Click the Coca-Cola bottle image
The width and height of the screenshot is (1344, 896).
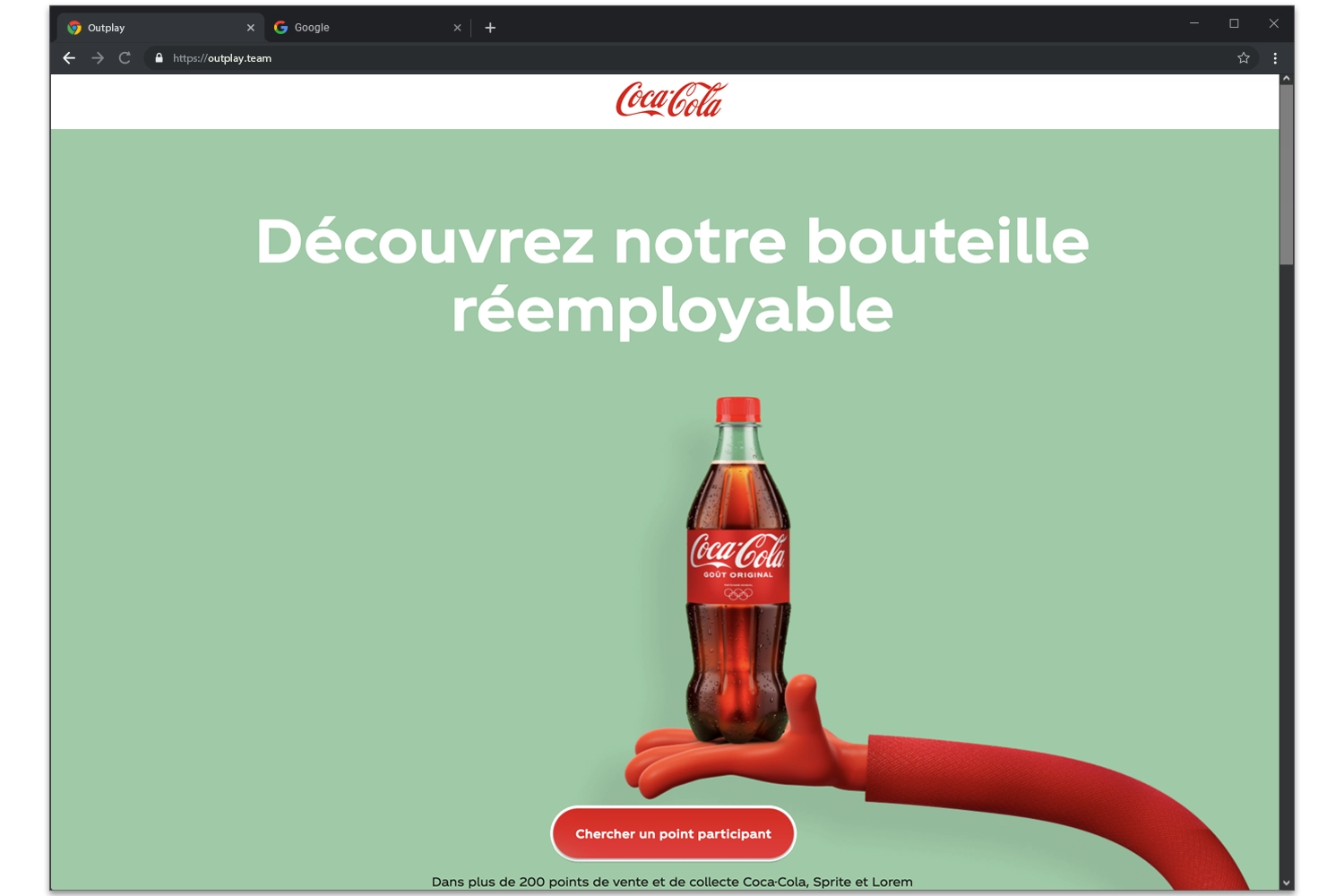737,569
